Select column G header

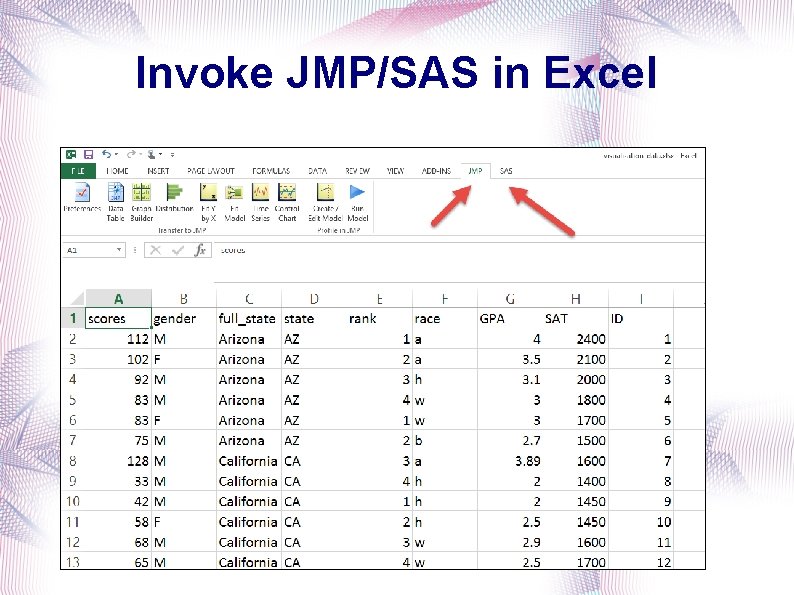click(510, 299)
